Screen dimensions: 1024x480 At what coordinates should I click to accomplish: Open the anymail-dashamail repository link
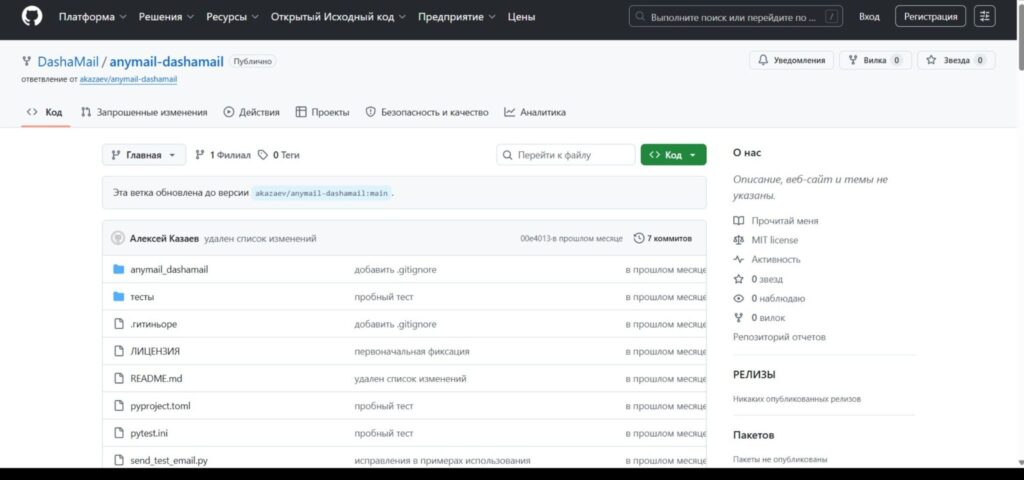(x=167, y=62)
